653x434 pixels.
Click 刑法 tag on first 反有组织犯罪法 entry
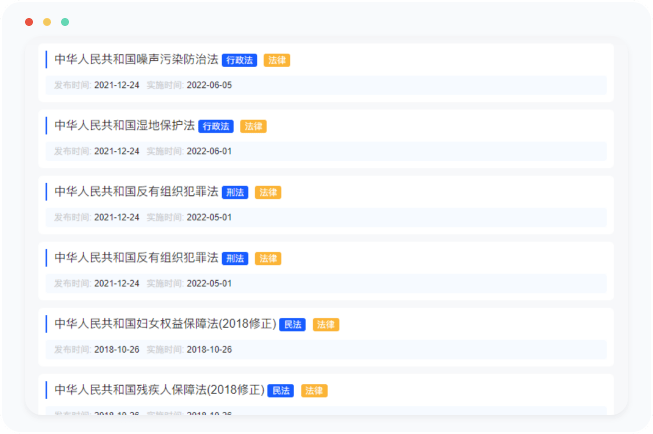(x=234, y=192)
